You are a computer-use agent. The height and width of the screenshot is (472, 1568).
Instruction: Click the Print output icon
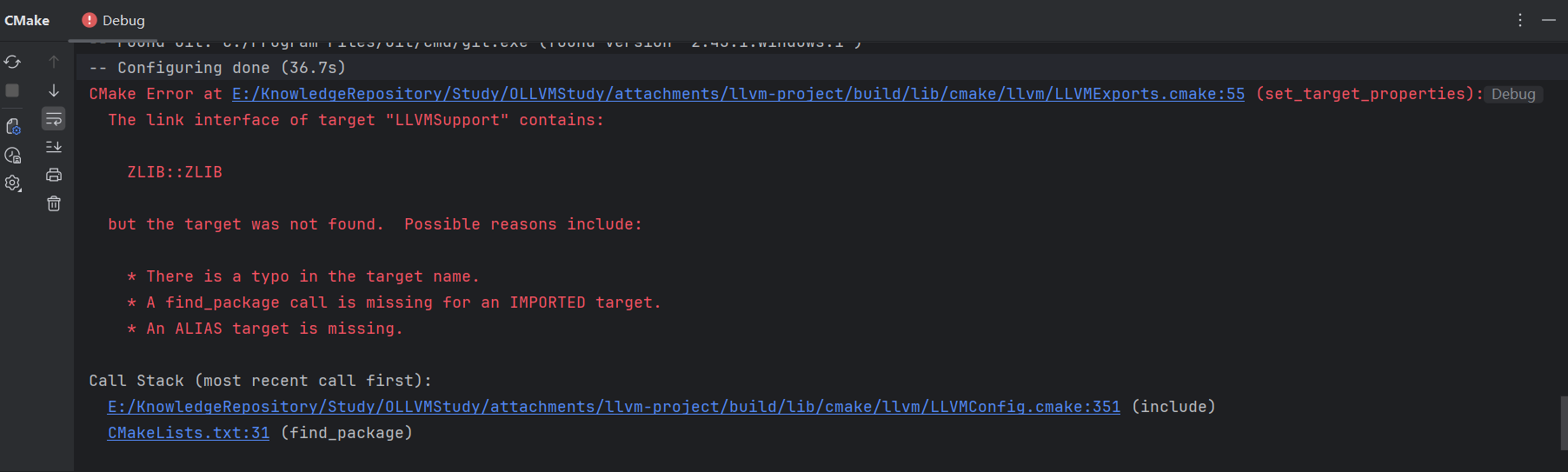[54, 175]
